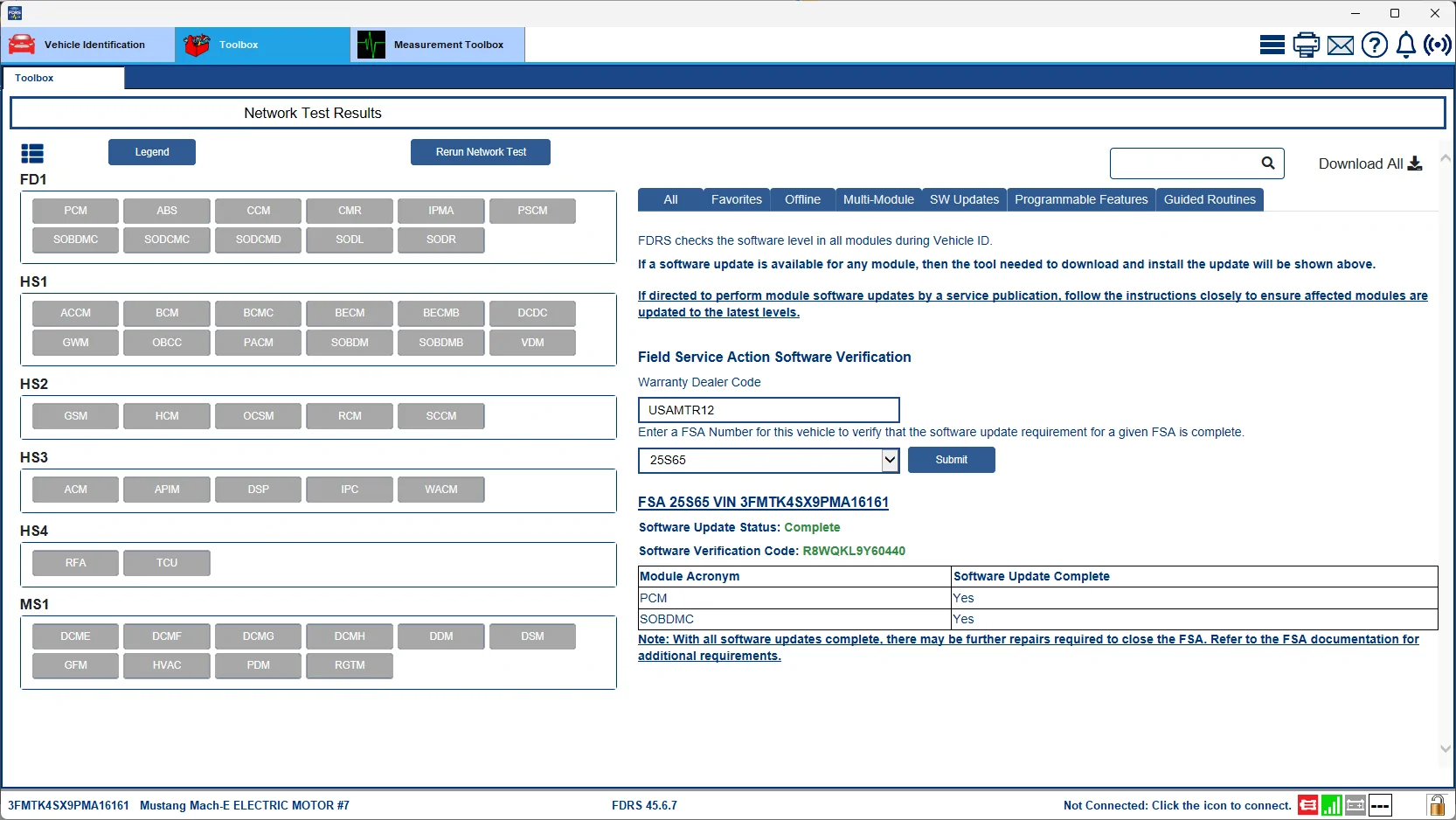
Task: Click the Legend button
Action: (152, 152)
